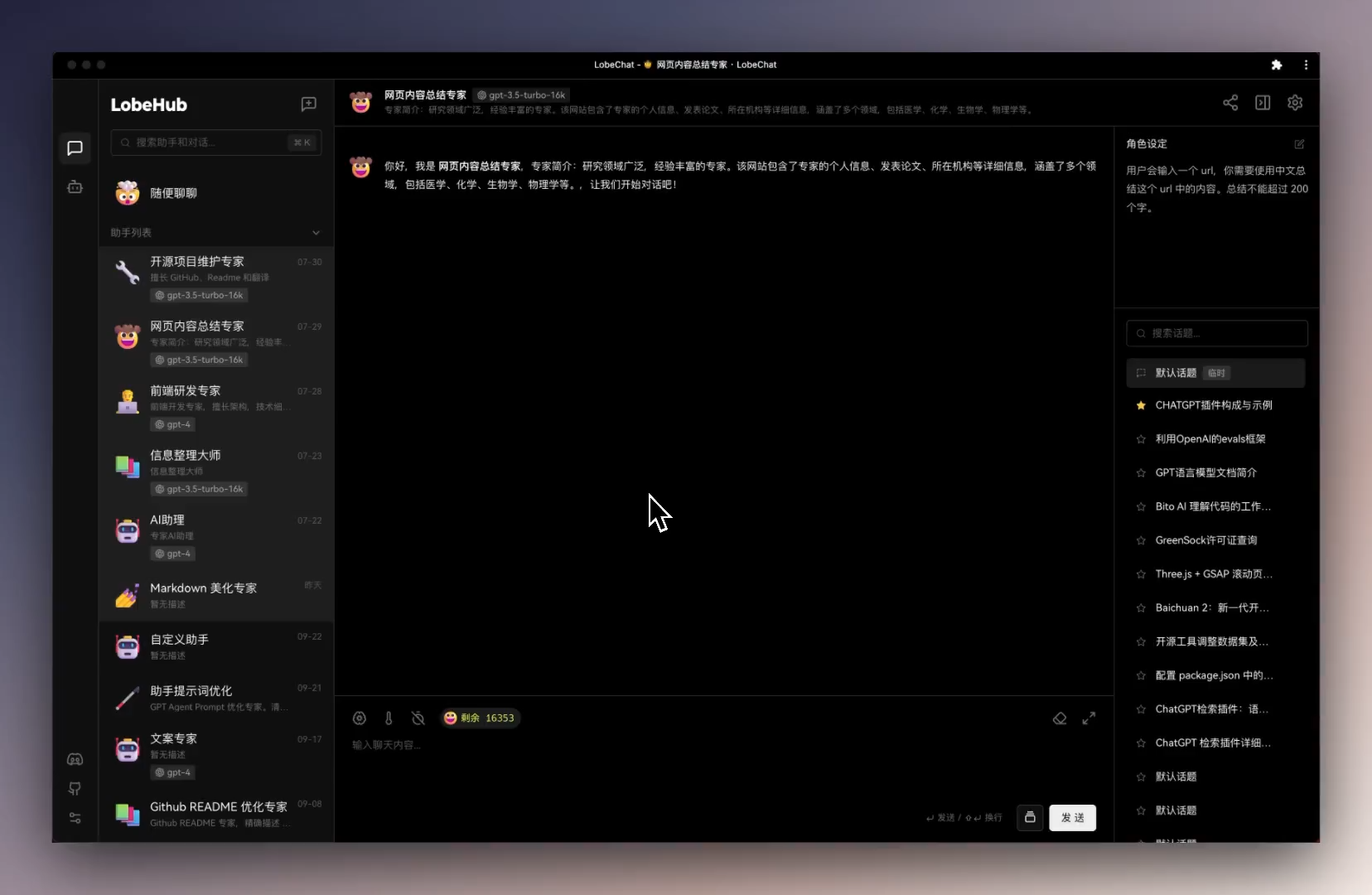Select the 网页内容总结专家 assistant in list
The image size is (1372, 895).
point(216,343)
